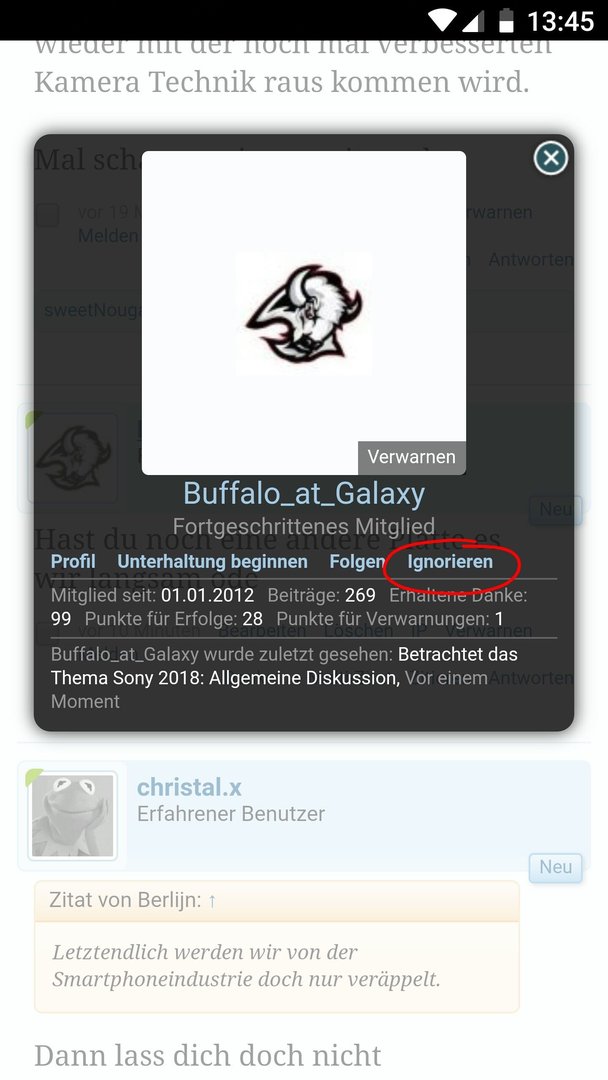Tap the battery icon in status bar
The height and width of the screenshot is (1080, 608).
(506, 21)
